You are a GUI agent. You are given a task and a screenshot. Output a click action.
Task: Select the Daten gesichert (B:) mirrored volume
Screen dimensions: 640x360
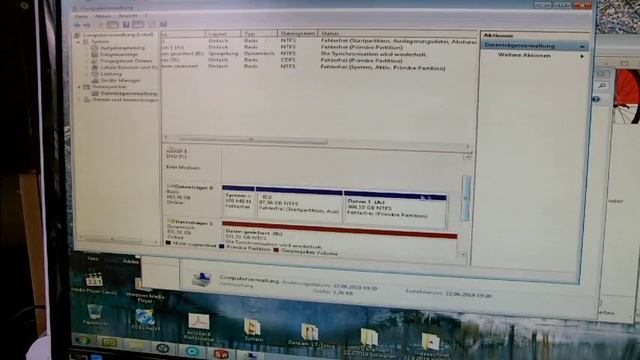339,237
